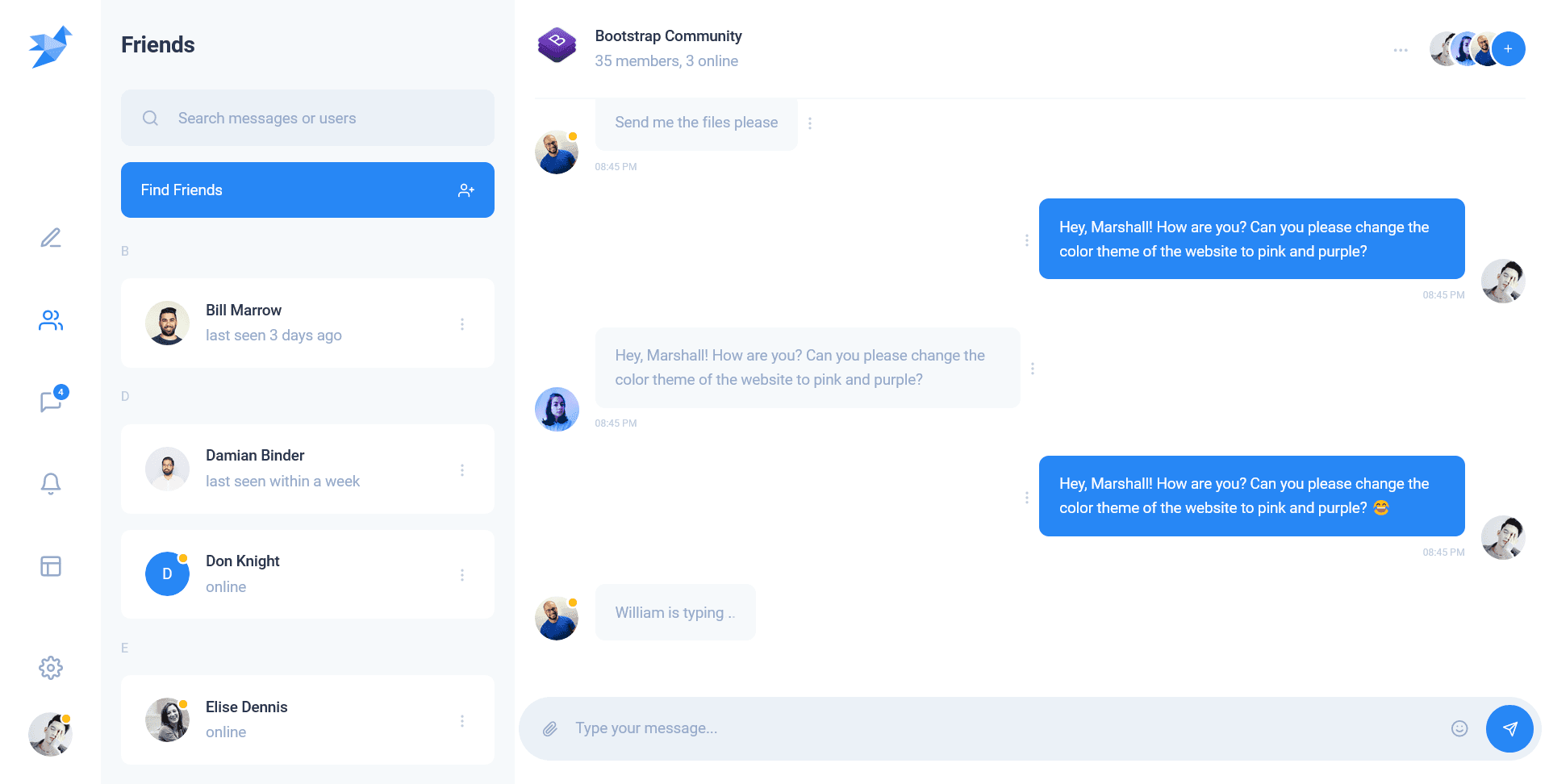Screen dimensions: 1549x784
Task: Click the paperclip attach file icon
Action: tap(550, 729)
